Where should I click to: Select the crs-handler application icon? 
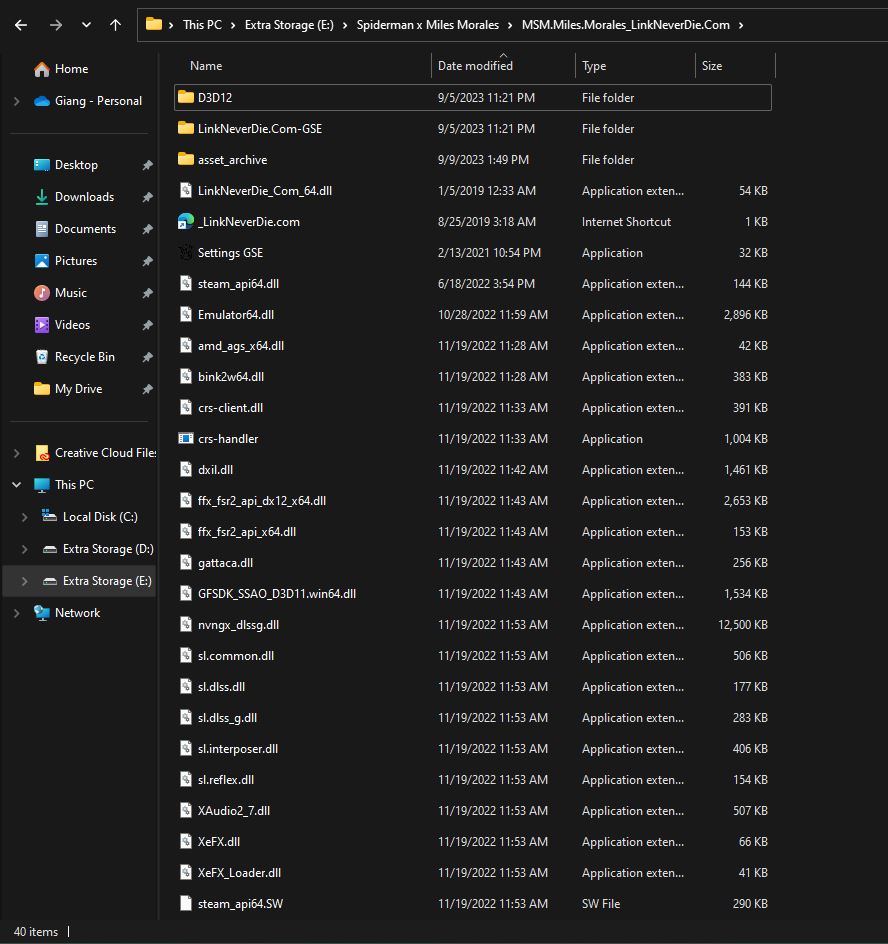click(x=185, y=439)
